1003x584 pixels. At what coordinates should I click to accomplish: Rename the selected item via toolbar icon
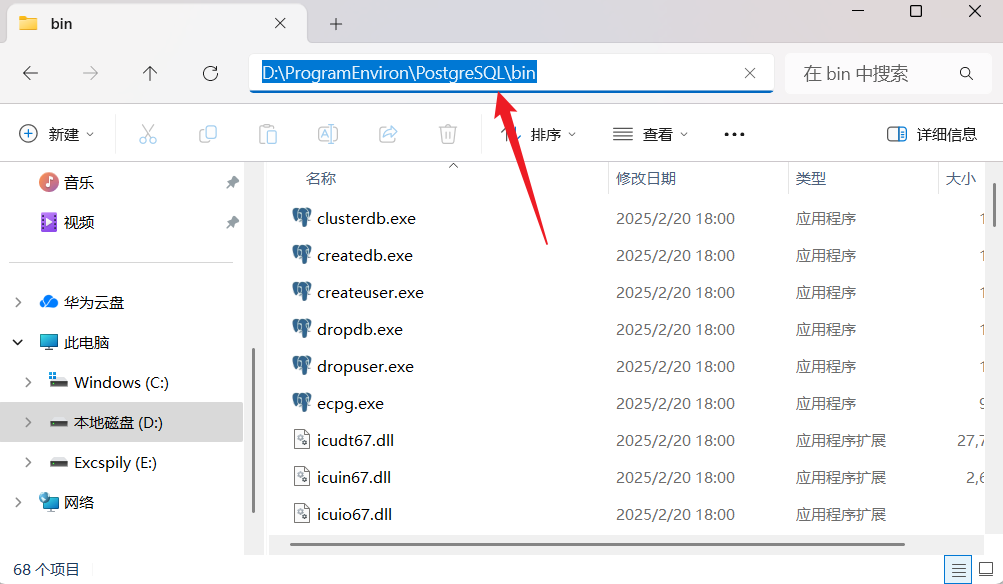[328, 134]
